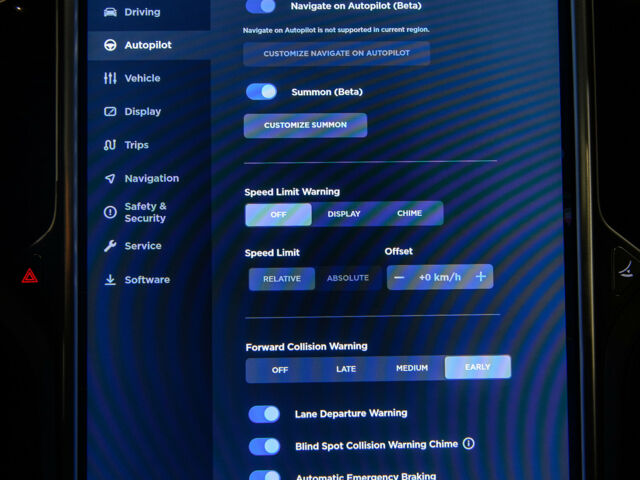
Task: Open the Navigation arrow icon
Action: [x=110, y=178]
